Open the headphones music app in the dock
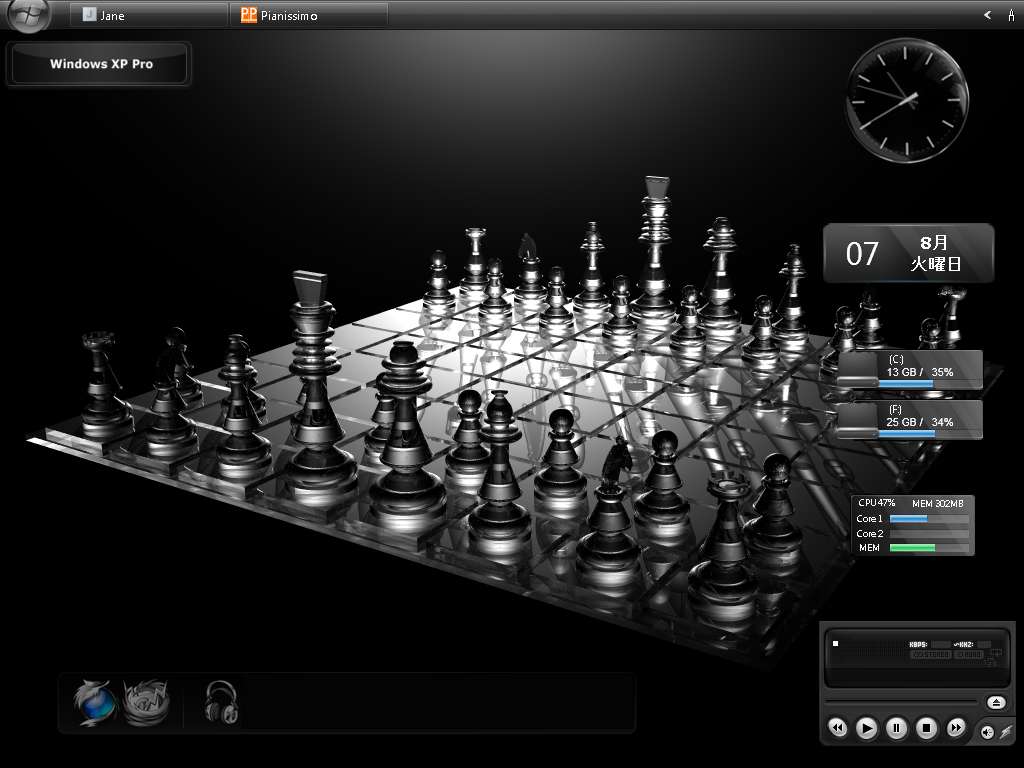Screen dimensions: 1024x768 point(221,702)
